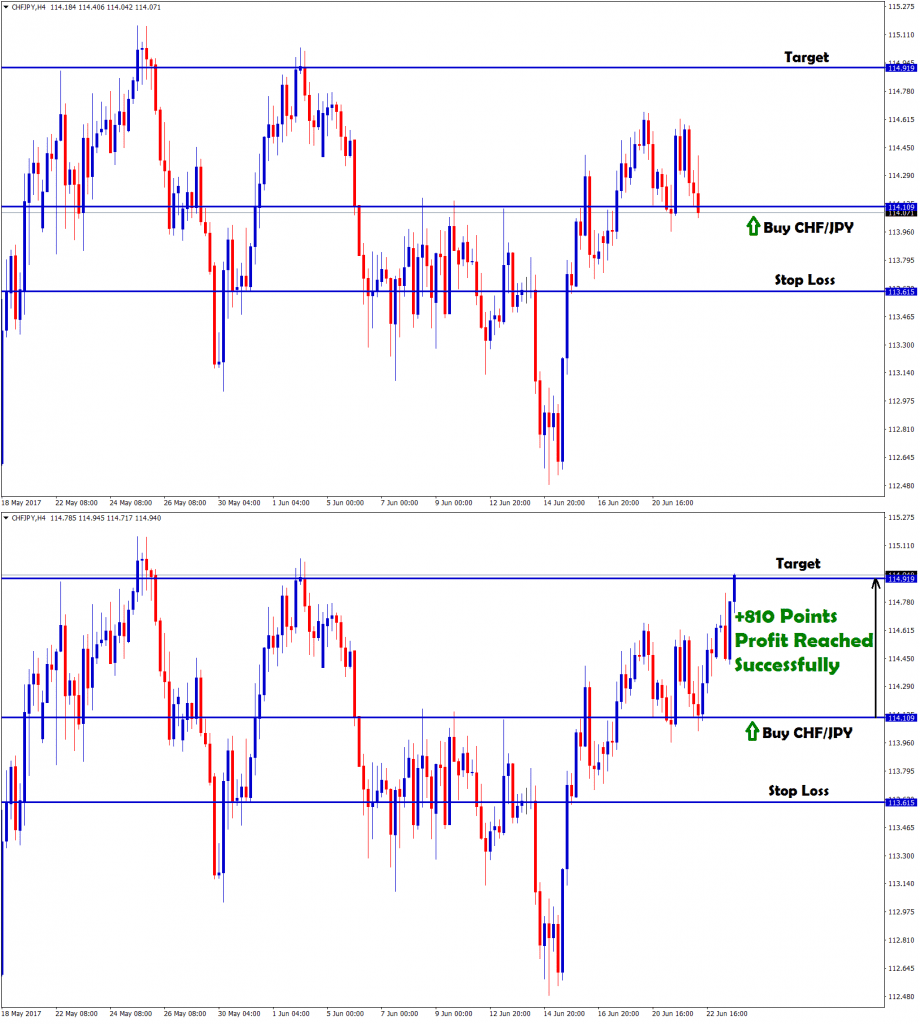The height and width of the screenshot is (1024, 920).
Task: Click the 114.919 target price tag in top chart
Action: [901, 68]
